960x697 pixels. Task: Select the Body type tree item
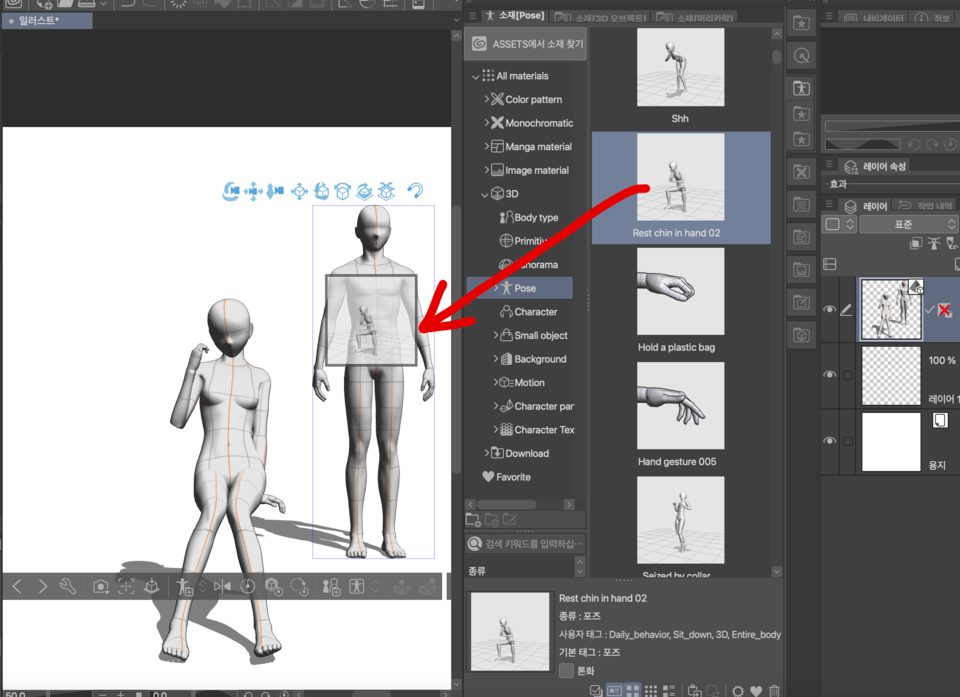coord(529,217)
